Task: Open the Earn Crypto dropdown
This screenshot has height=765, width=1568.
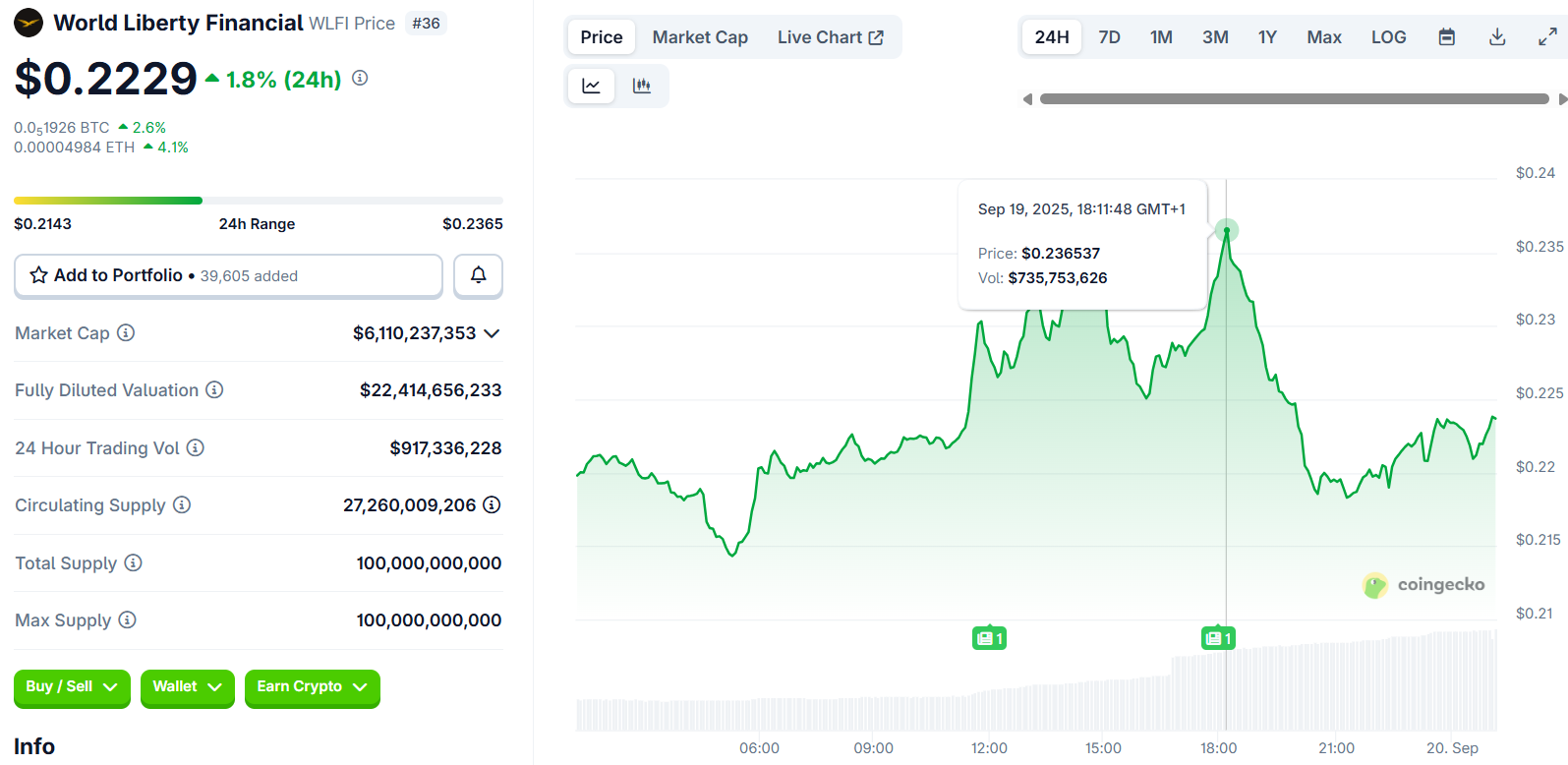Action: coord(312,687)
